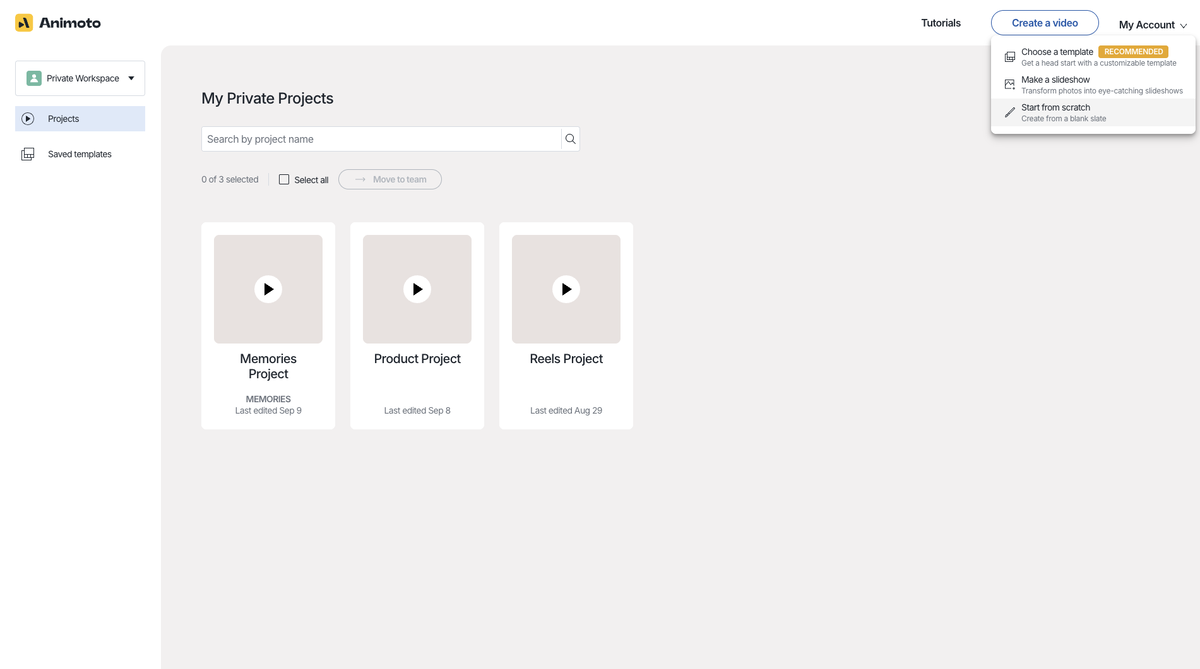Play the Reels Project video
The width and height of the screenshot is (1200, 669).
pos(566,289)
